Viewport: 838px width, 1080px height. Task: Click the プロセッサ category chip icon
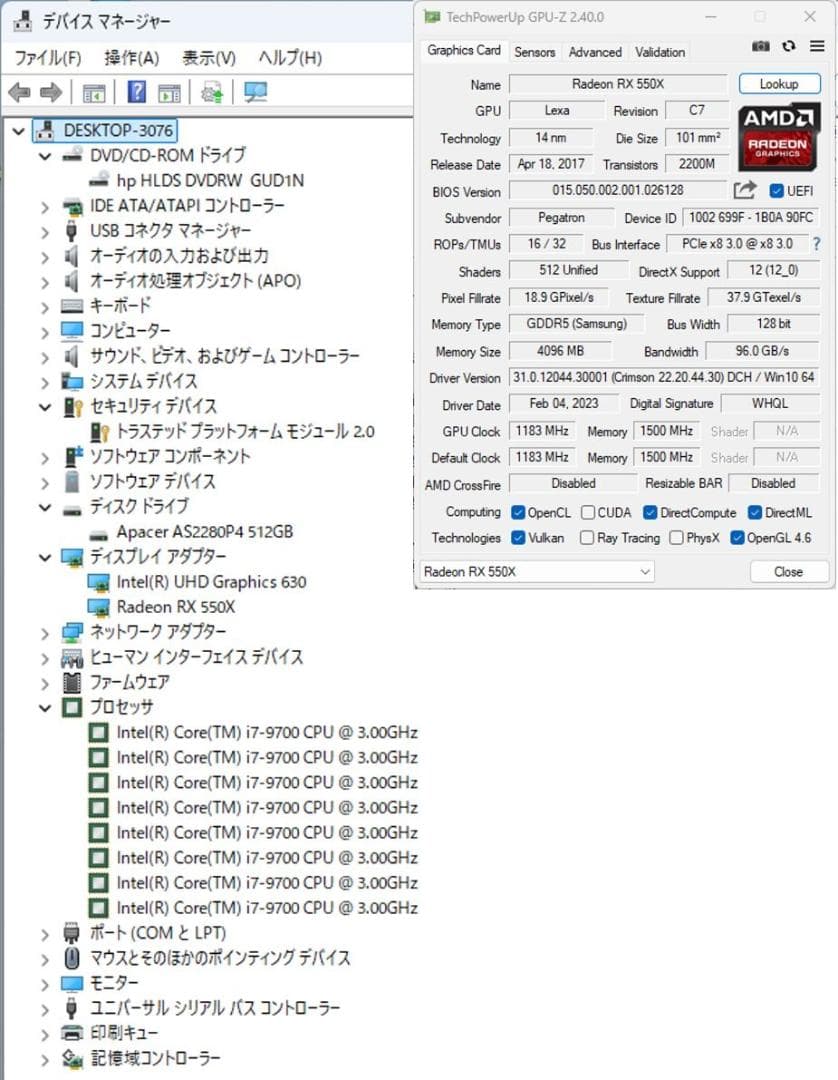[72, 707]
